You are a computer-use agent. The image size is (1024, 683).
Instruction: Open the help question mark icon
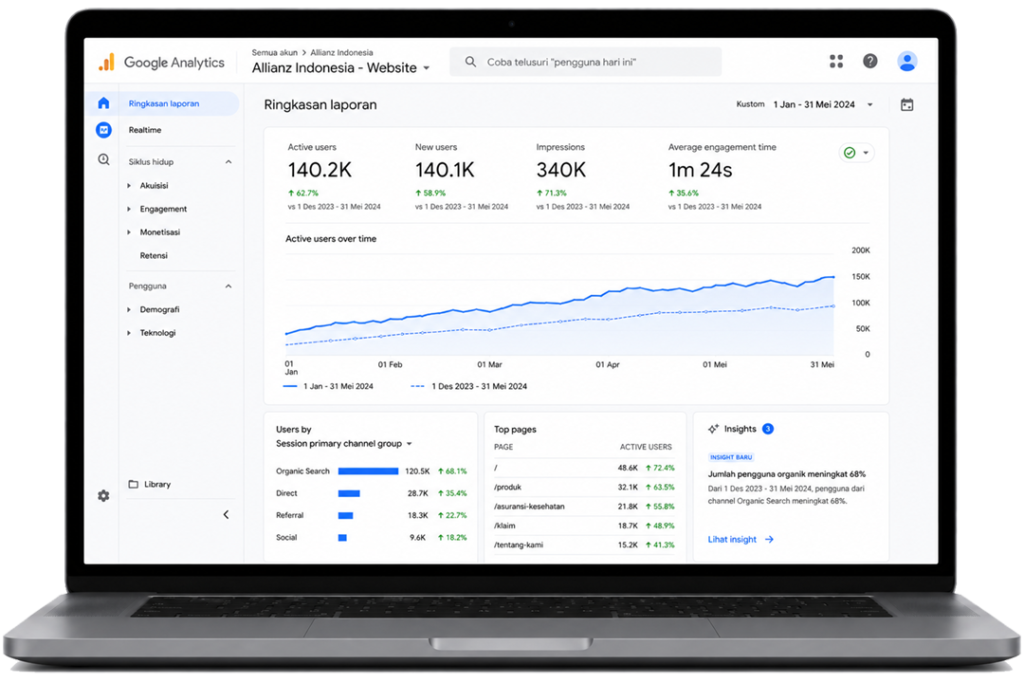click(870, 61)
